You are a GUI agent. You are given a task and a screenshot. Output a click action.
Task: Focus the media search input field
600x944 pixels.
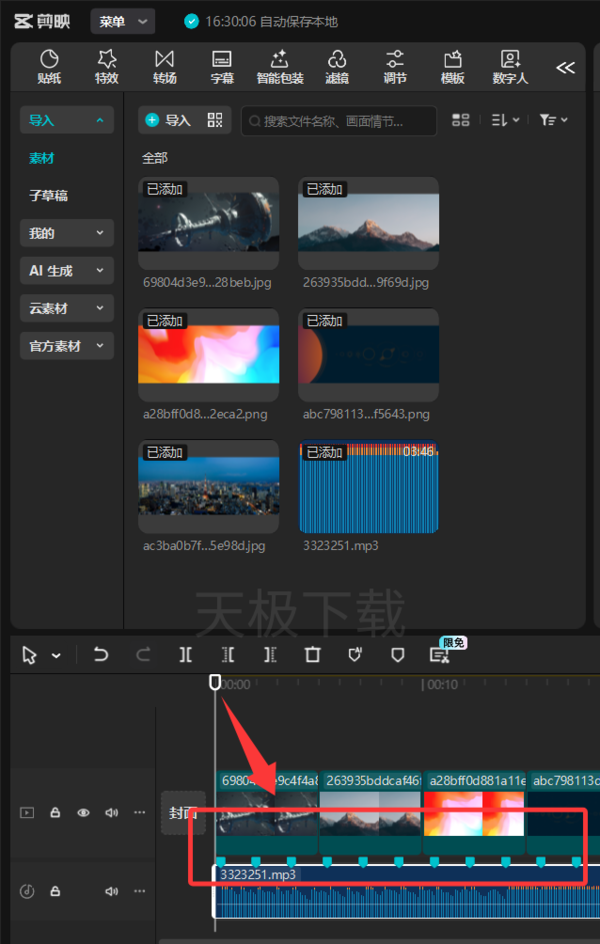pyautogui.click(x=339, y=121)
